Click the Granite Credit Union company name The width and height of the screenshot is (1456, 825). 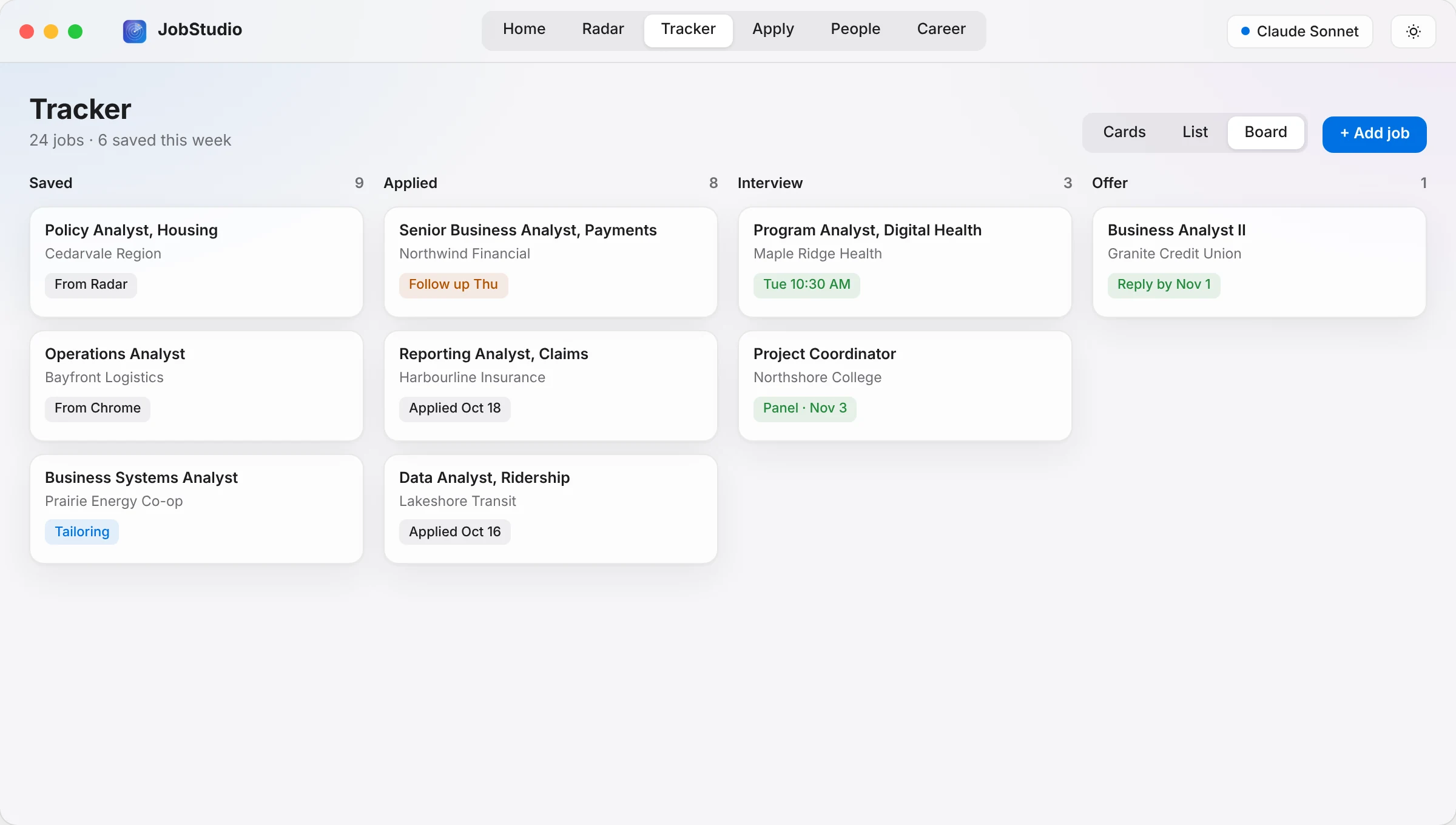pyautogui.click(x=1175, y=254)
